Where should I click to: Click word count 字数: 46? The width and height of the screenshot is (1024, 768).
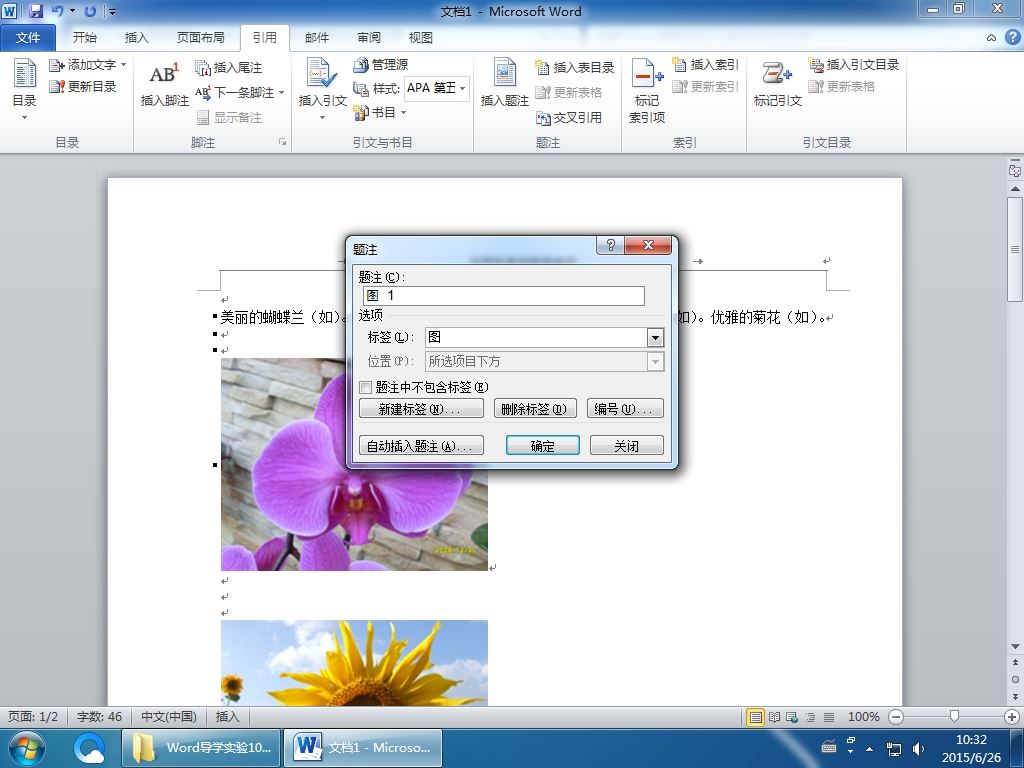pos(99,716)
